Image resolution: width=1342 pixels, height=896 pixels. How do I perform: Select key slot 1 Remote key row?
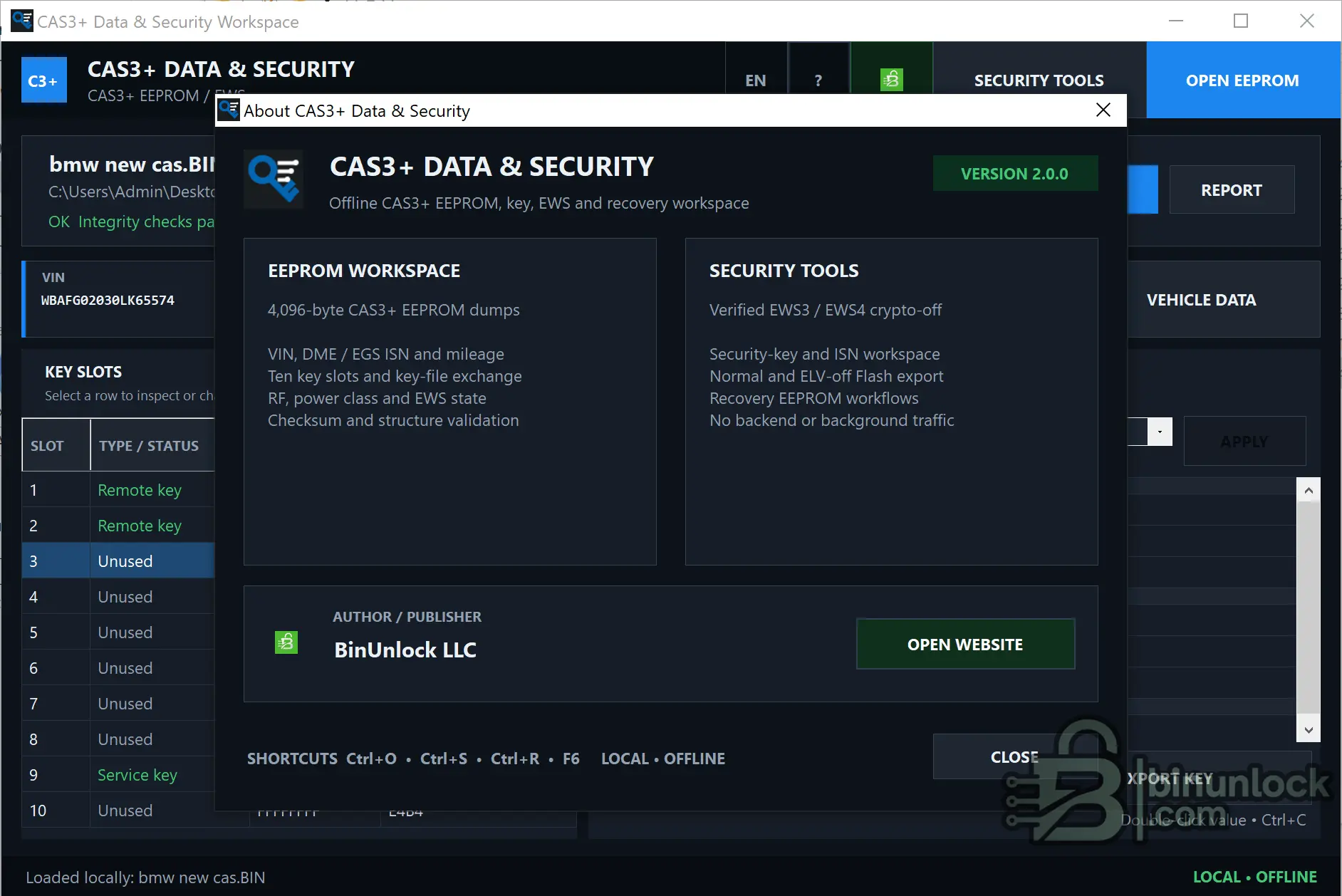coord(118,489)
